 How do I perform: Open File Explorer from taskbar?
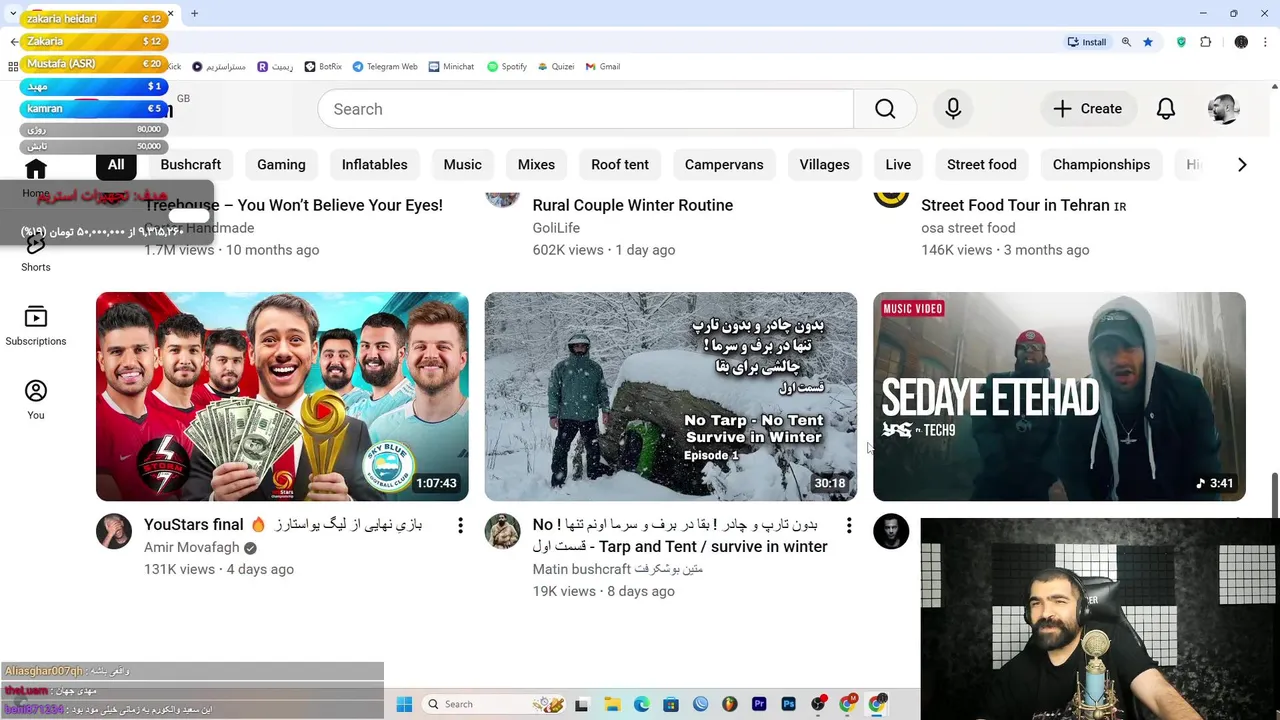pyautogui.click(x=612, y=704)
